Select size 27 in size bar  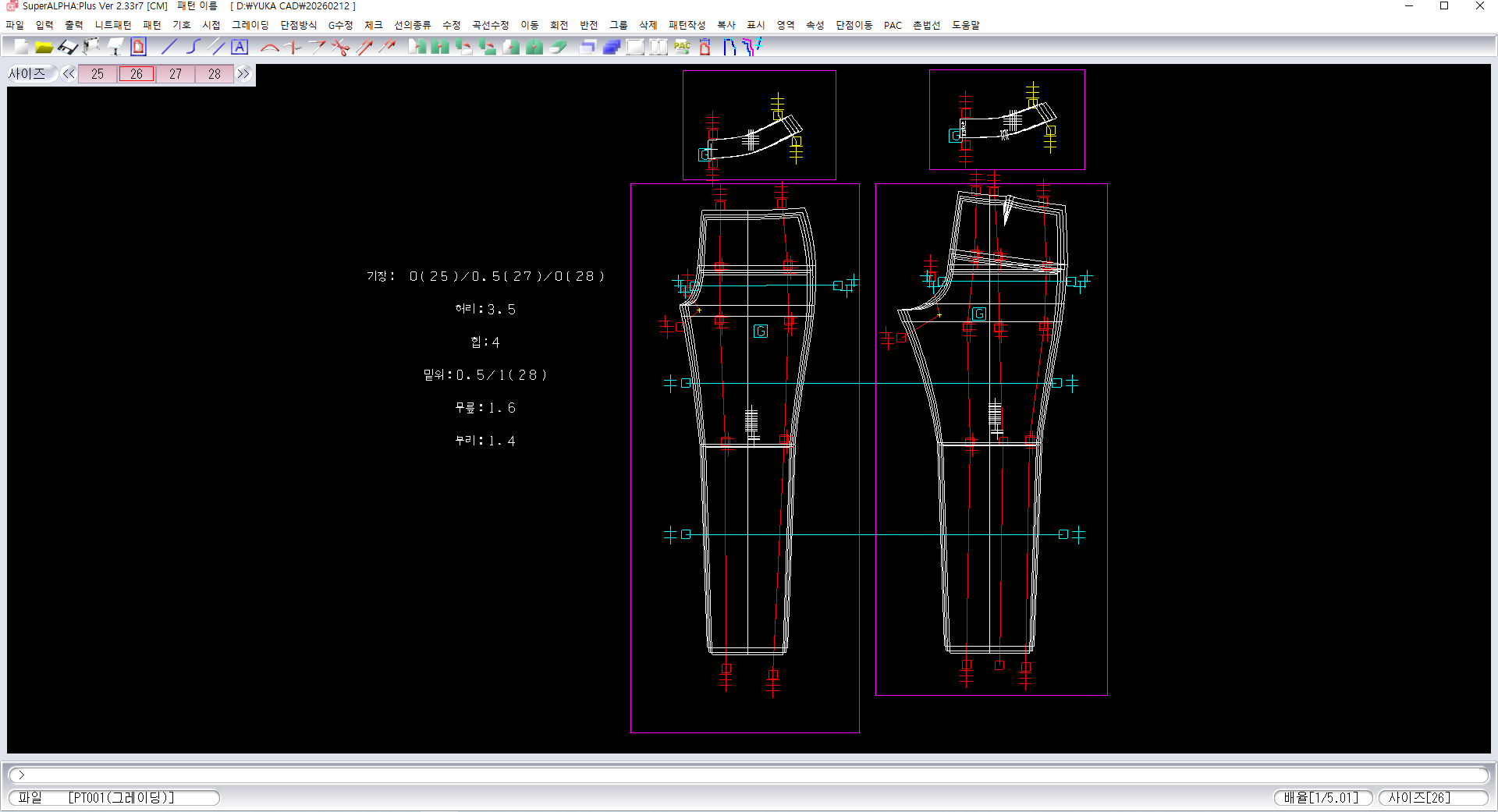pyautogui.click(x=176, y=74)
